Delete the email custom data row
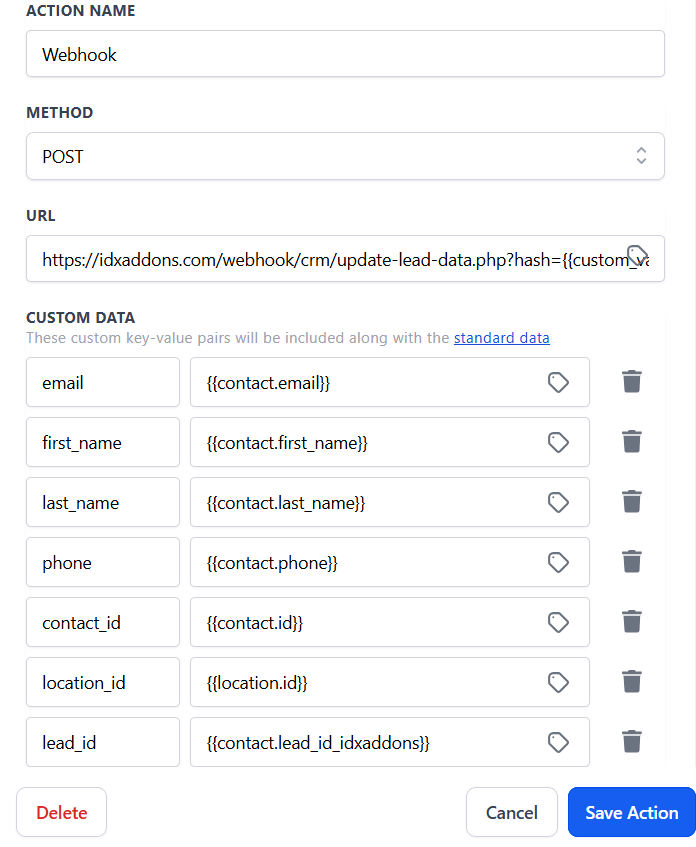 coord(631,382)
